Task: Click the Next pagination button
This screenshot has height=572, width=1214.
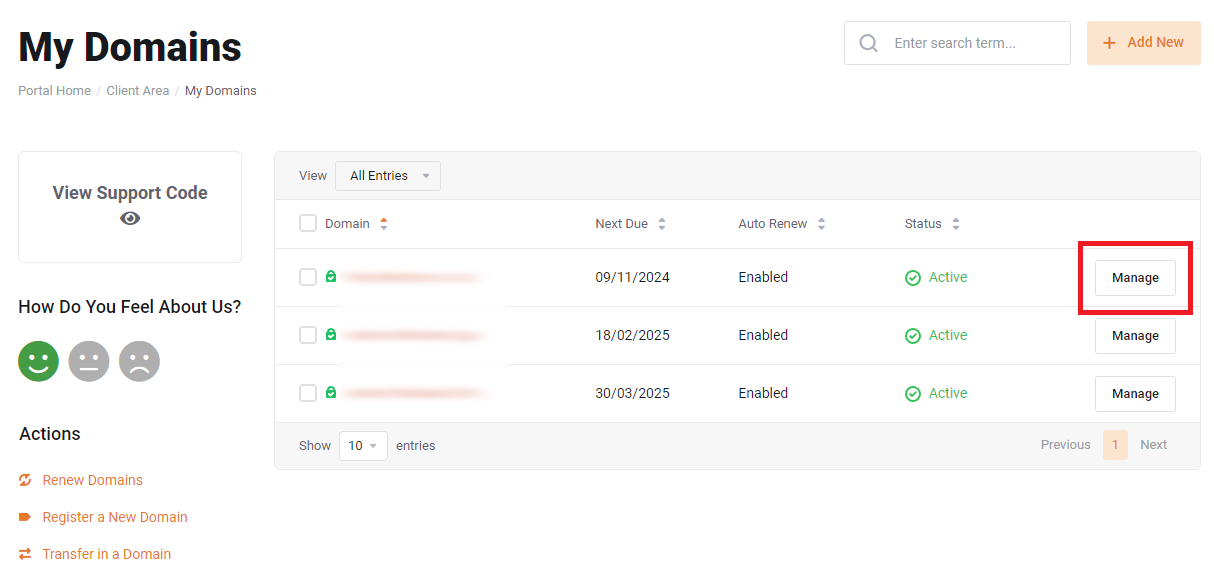Action: coord(1153,445)
